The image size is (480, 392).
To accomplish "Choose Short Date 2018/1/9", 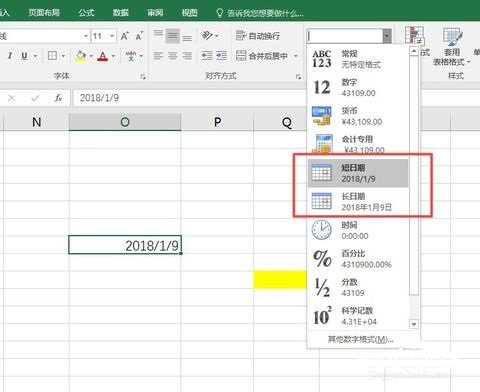I will pos(358,173).
